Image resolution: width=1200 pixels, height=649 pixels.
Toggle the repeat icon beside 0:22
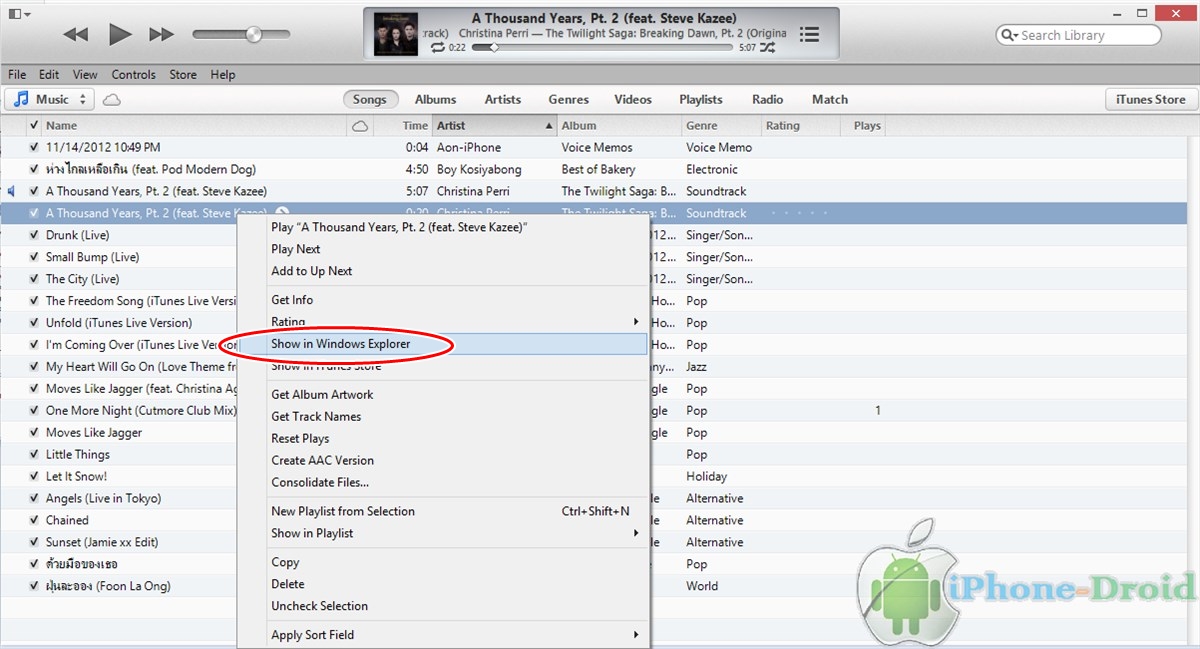[438, 47]
